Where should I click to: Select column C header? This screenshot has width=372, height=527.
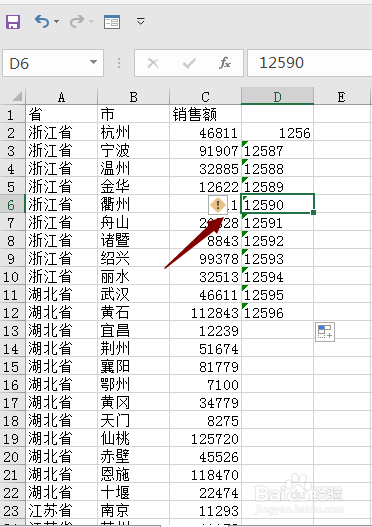coord(205,97)
